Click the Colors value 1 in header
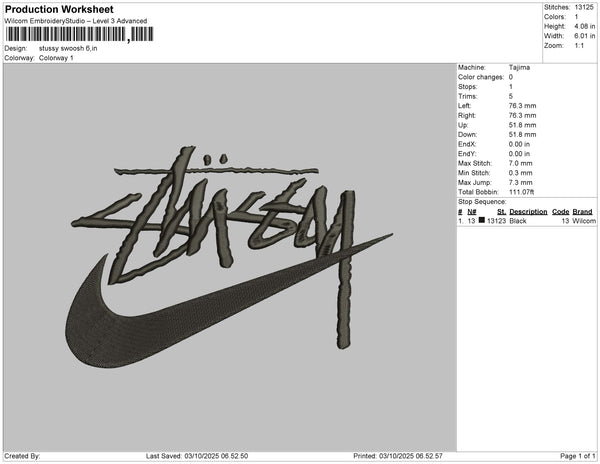 point(576,17)
